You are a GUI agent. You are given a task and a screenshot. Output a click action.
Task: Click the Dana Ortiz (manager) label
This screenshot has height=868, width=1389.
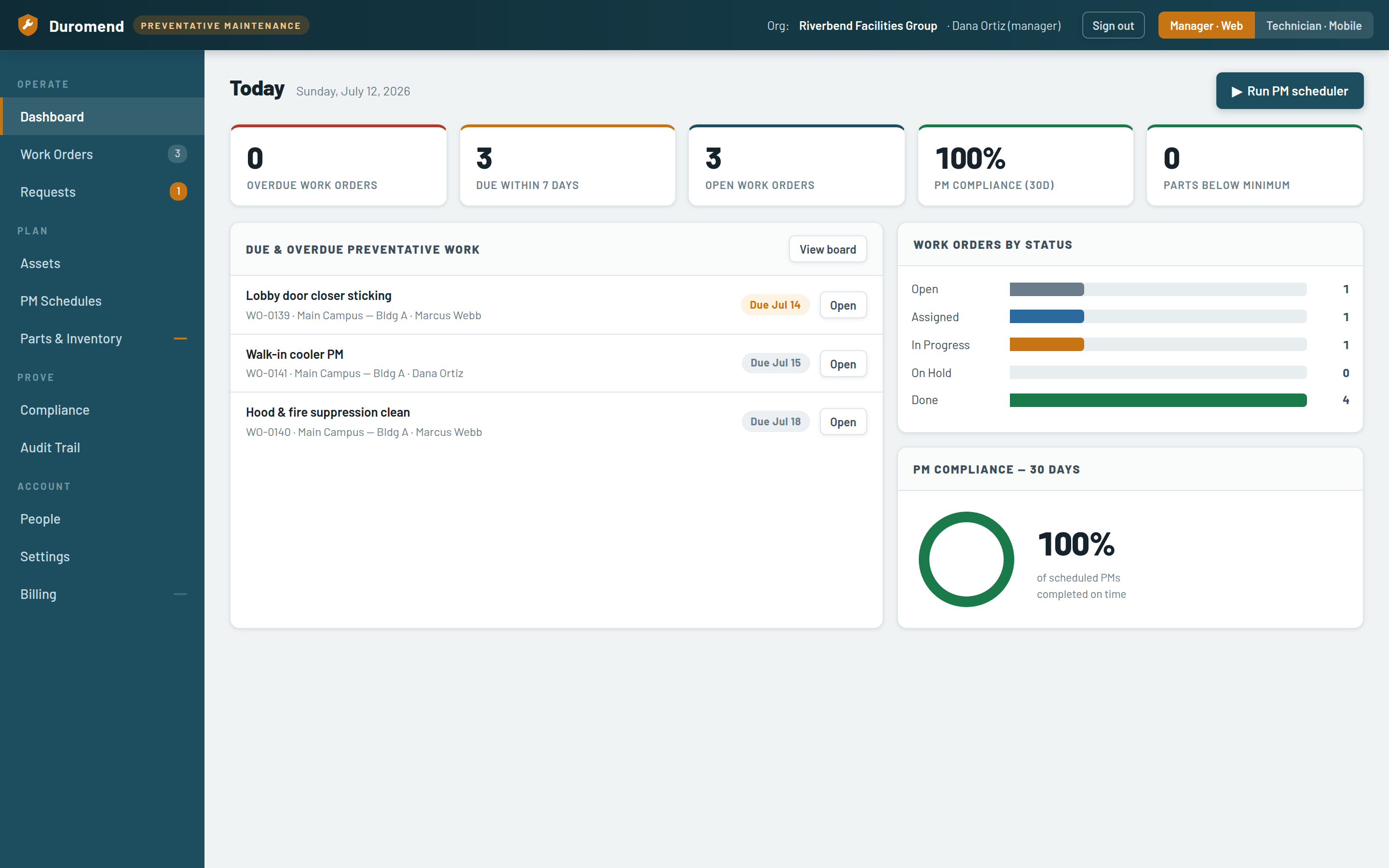(1006, 26)
